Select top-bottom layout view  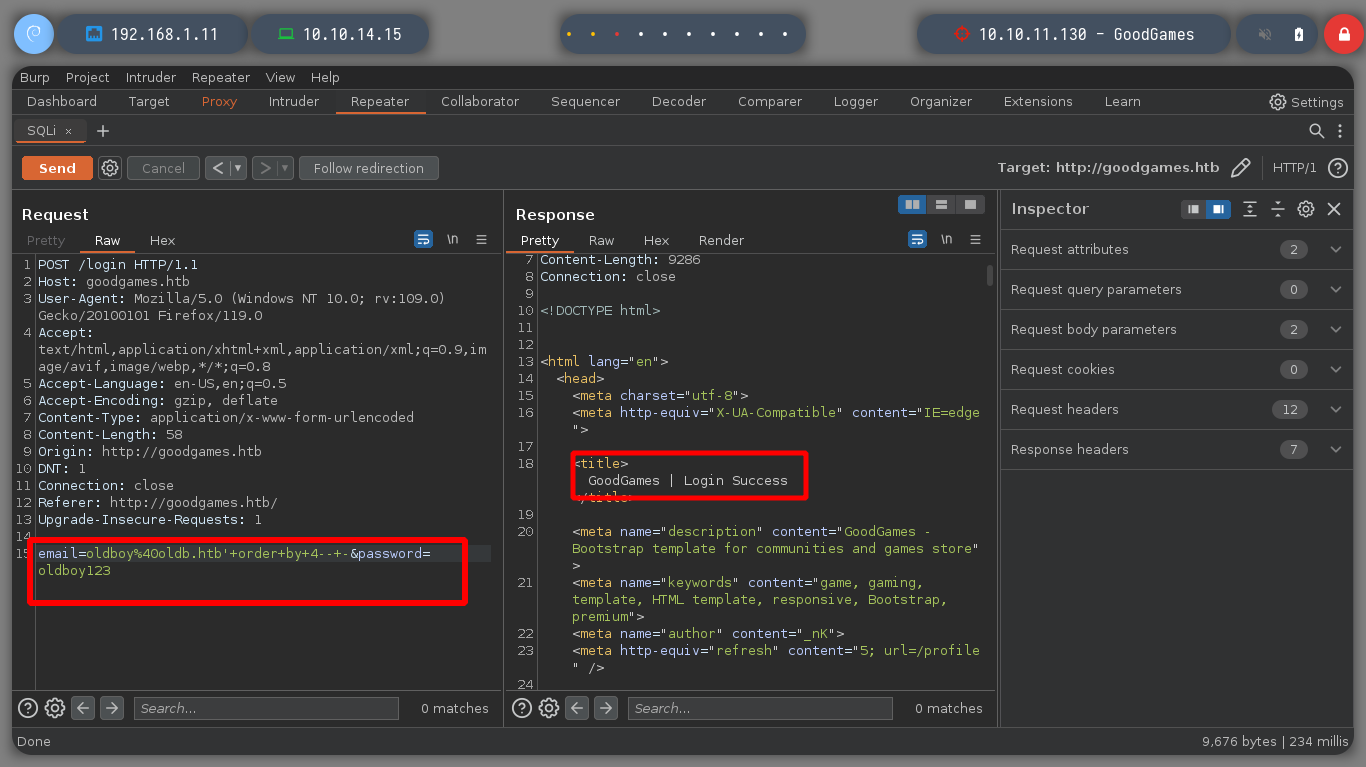[x=941, y=204]
